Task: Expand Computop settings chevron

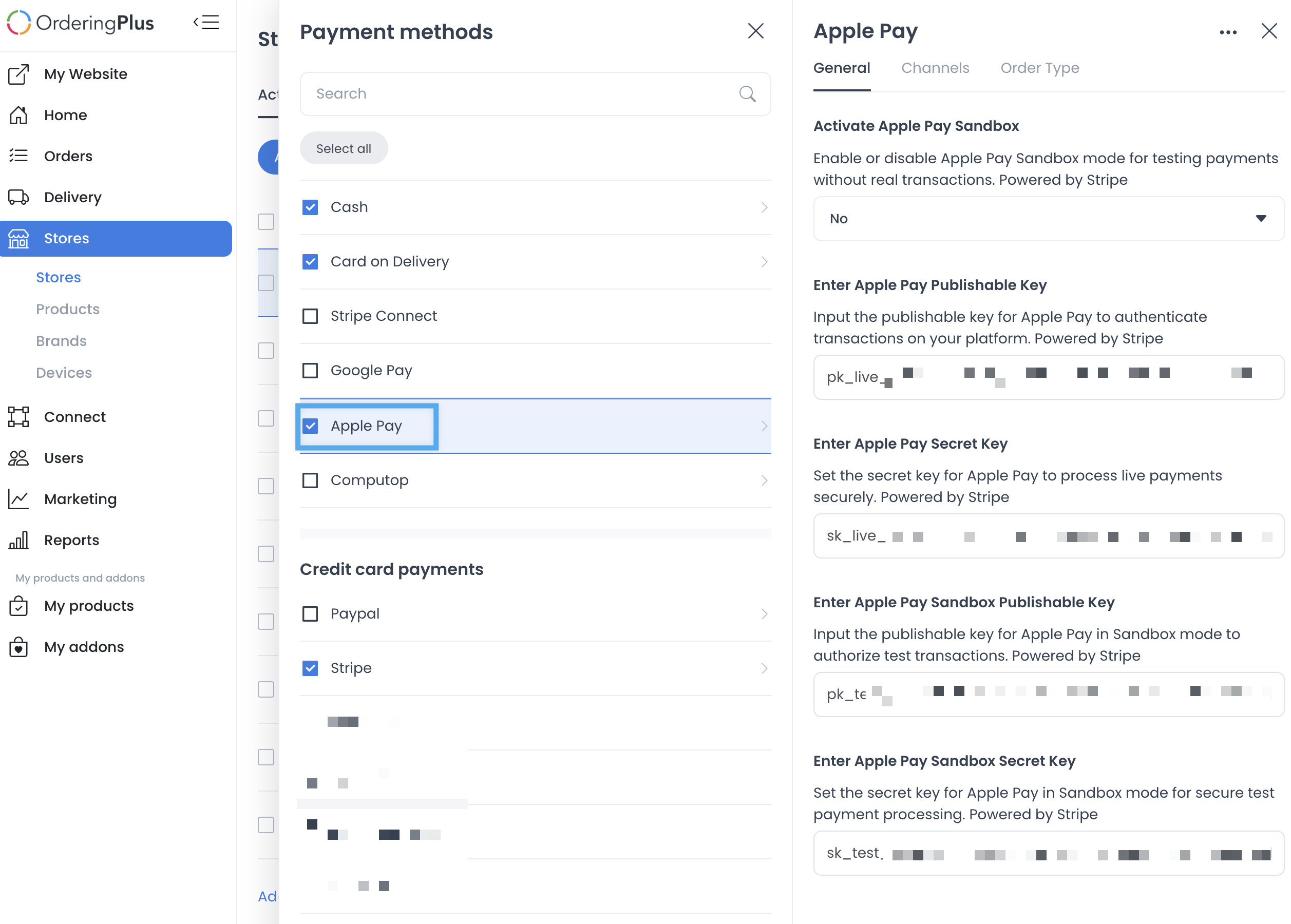Action: point(764,481)
